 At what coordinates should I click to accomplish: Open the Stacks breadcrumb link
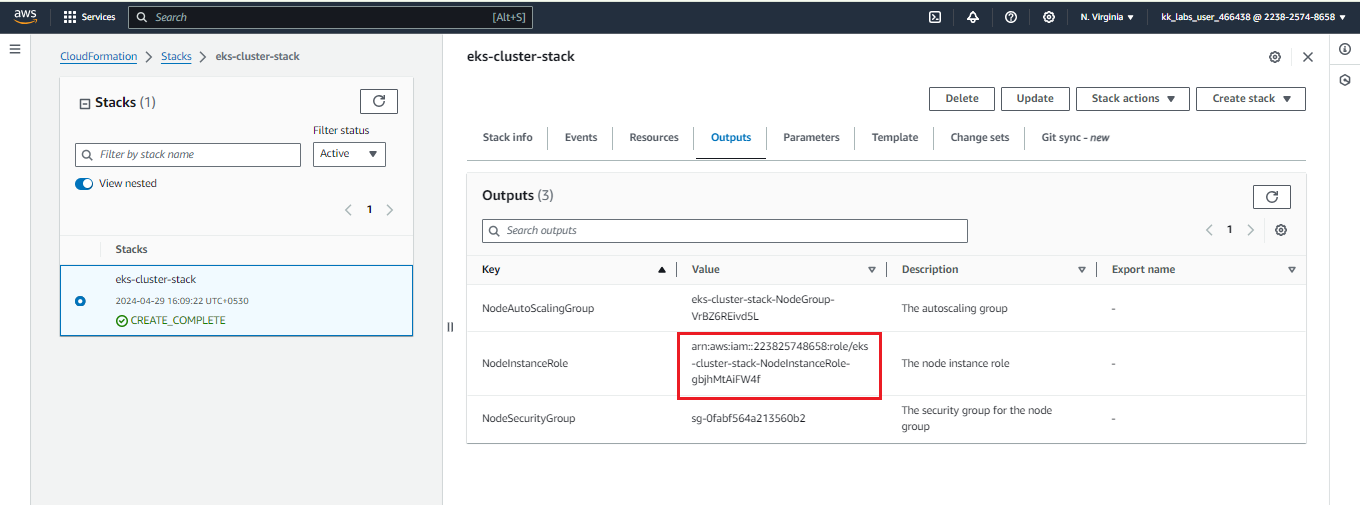176,56
